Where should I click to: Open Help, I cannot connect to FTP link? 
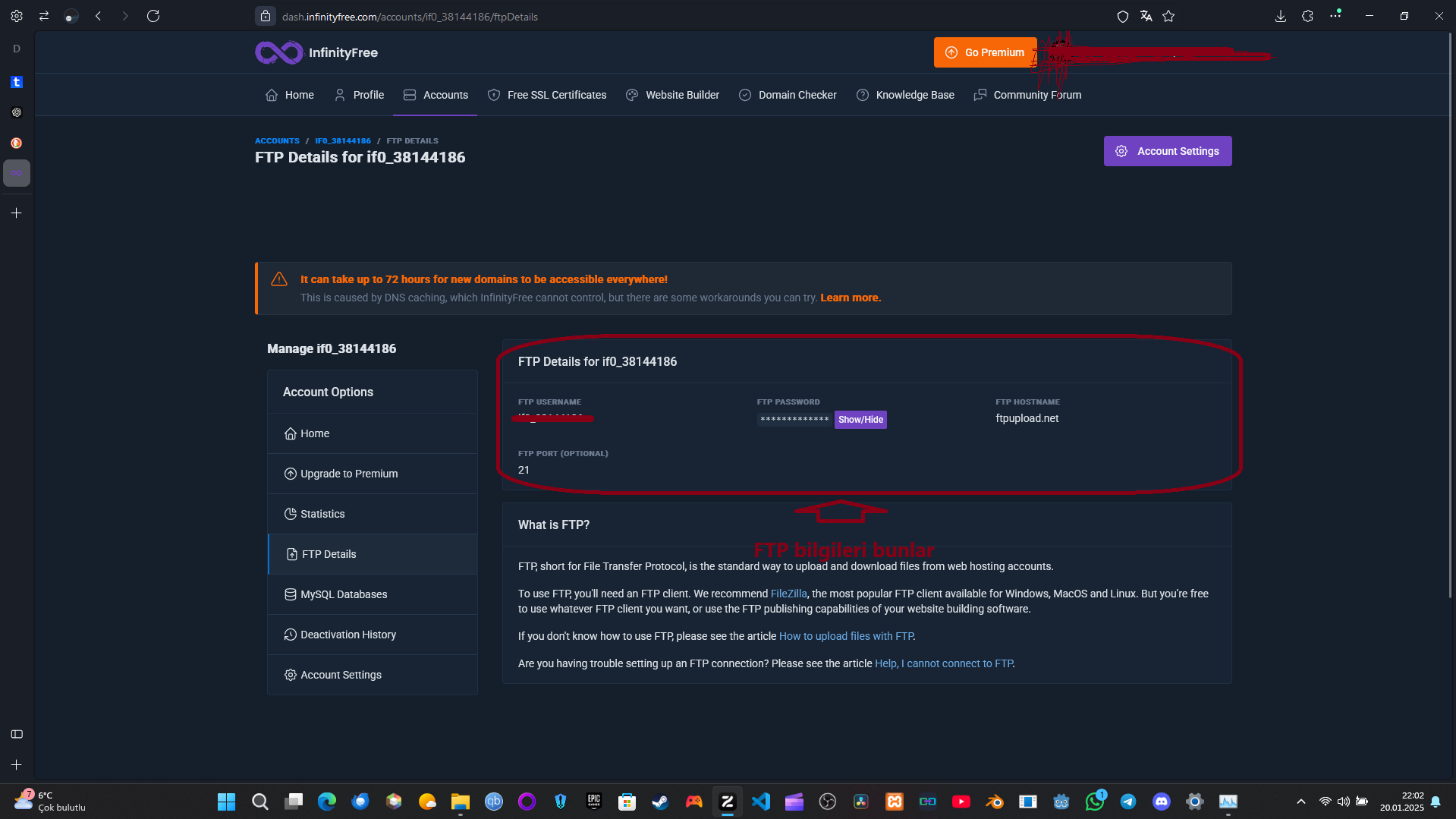944,663
